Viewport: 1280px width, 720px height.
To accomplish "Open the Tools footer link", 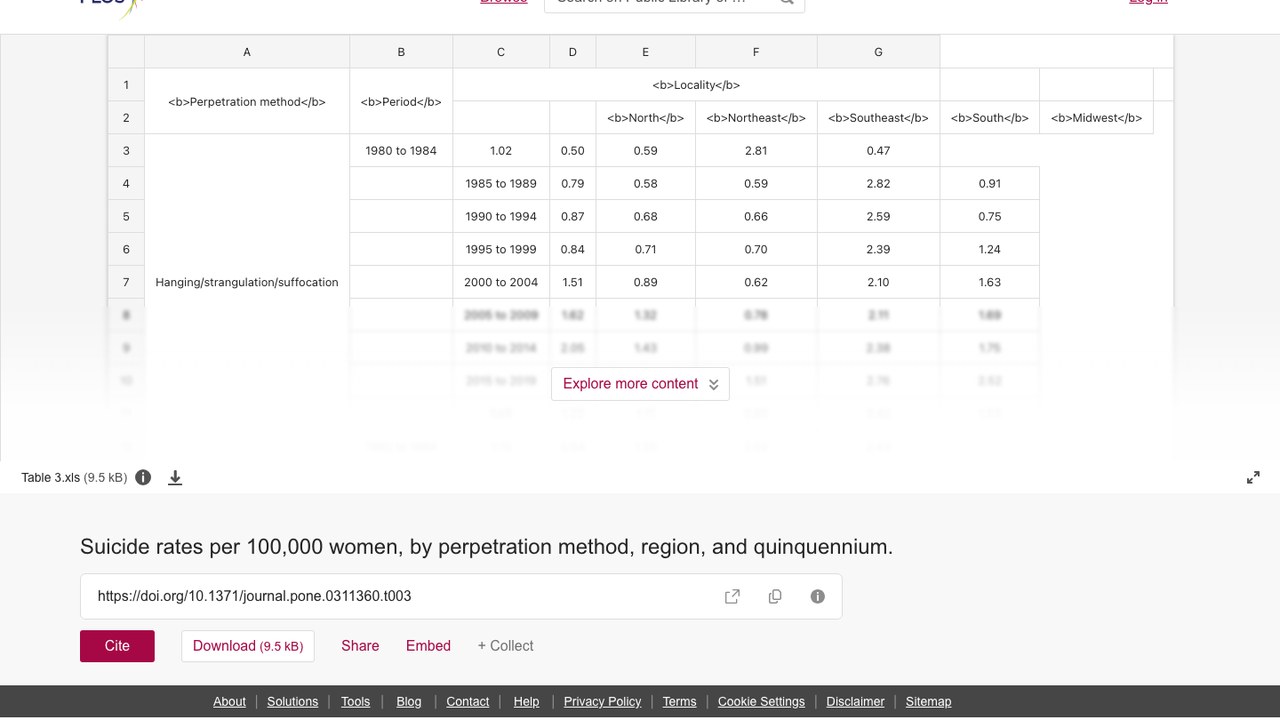I will tap(355, 701).
